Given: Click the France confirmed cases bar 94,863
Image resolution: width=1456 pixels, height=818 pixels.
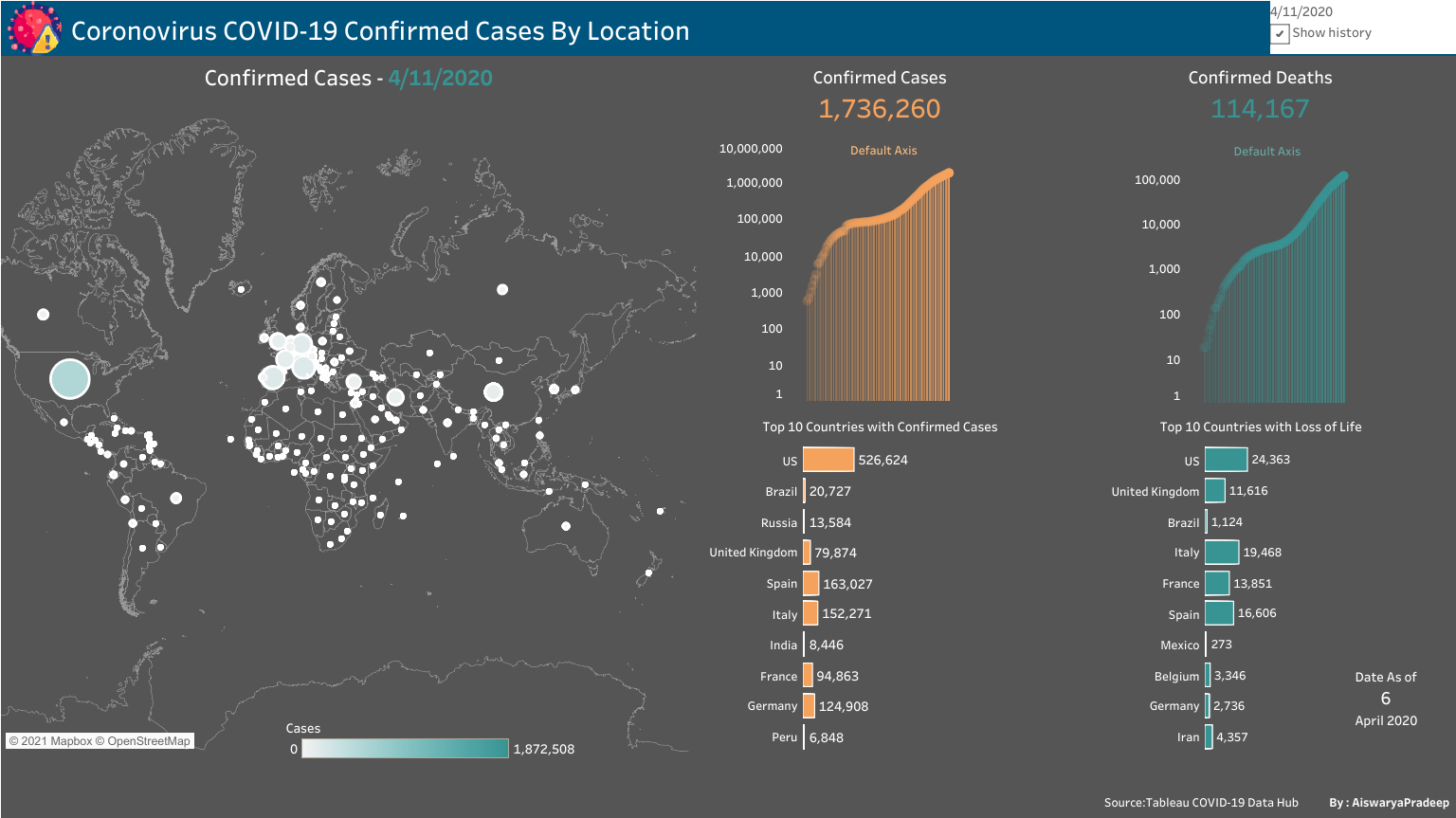Looking at the screenshot, I should 809,676.
